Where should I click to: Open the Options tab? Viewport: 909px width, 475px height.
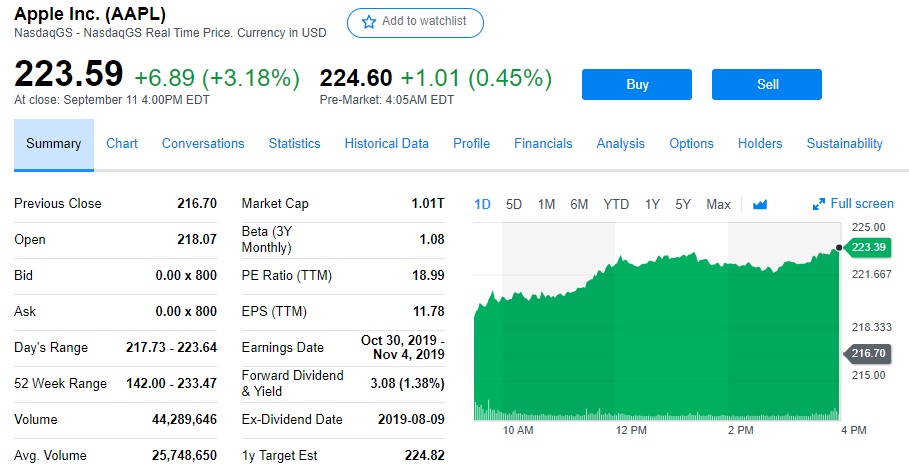tap(691, 144)
